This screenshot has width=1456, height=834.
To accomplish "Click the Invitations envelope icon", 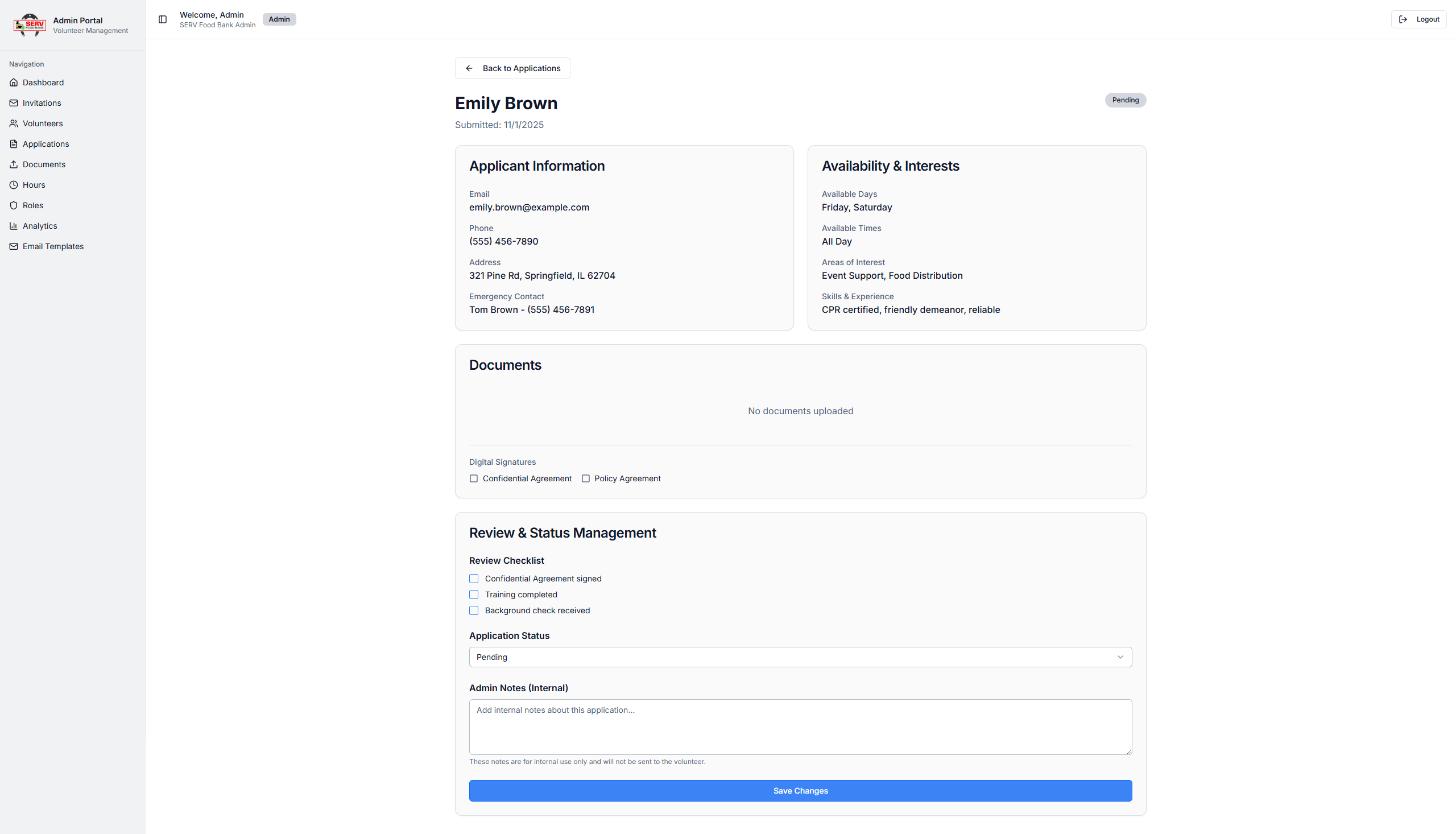I will coord(14,103).
